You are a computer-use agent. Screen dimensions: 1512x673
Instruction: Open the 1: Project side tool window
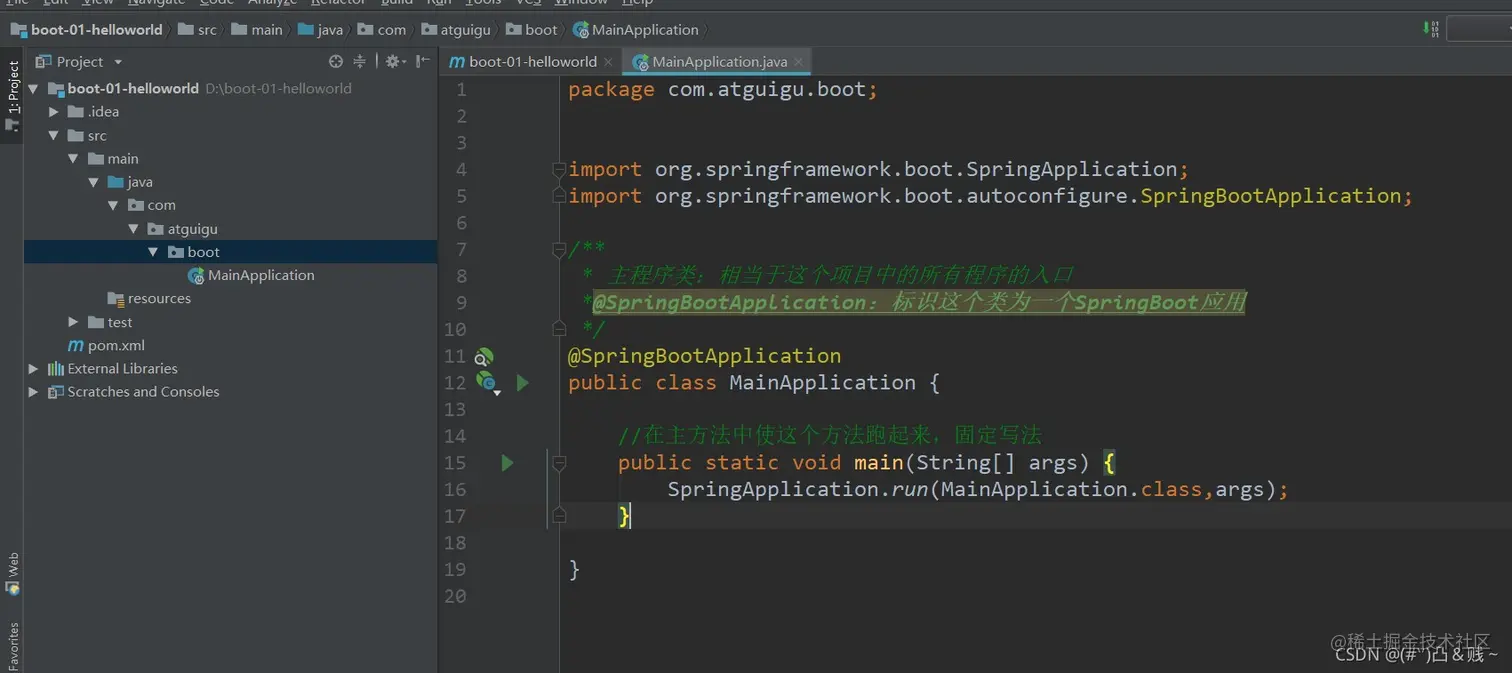point(12,96)
